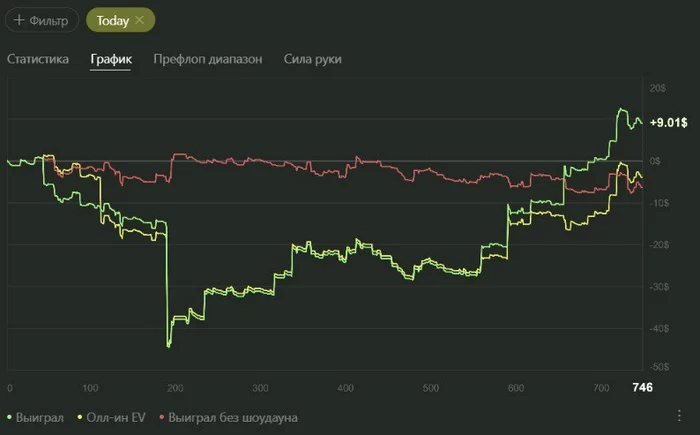Open the Префлоп диапазон tab
The width and height of the screenshot is (700, 435).
pyautogui.click(x=208, y=59)
